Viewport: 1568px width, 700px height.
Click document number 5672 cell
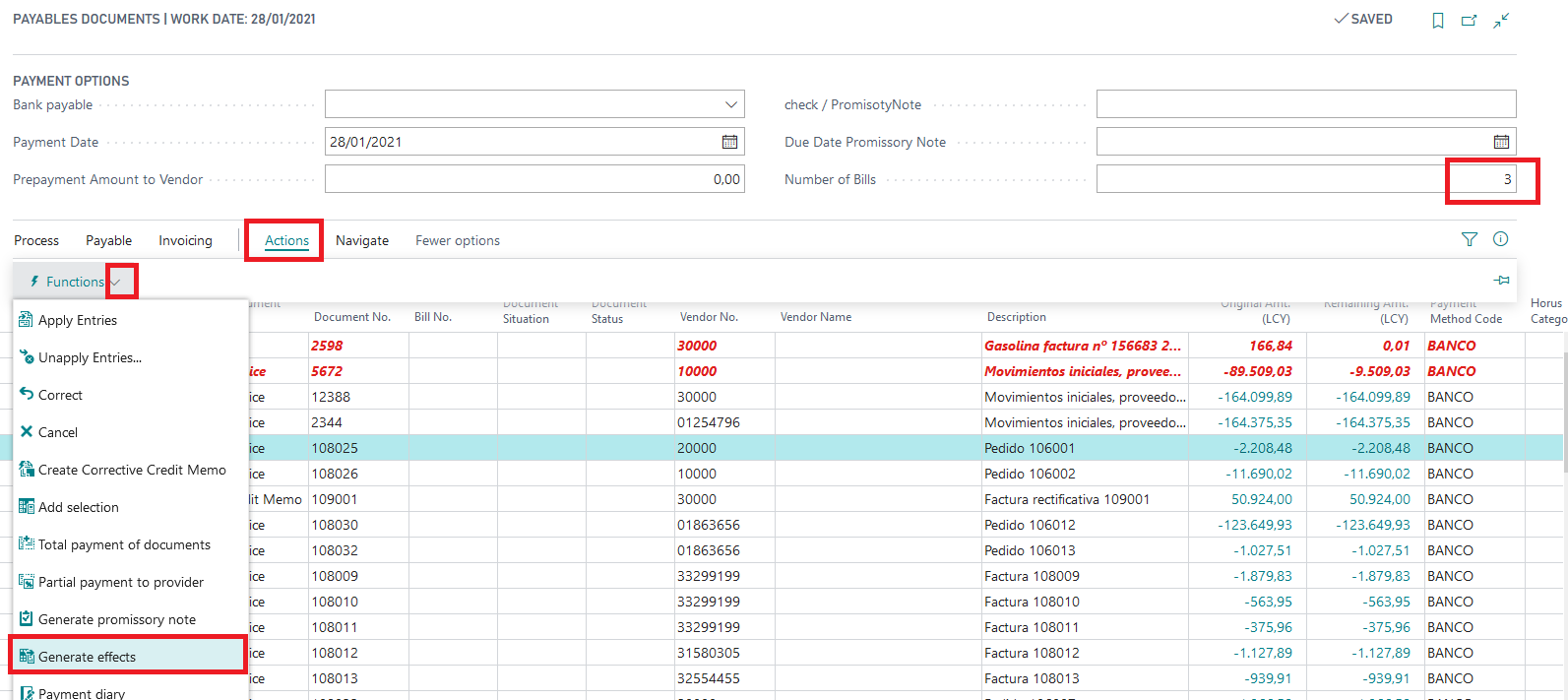(x=327, y=371)
